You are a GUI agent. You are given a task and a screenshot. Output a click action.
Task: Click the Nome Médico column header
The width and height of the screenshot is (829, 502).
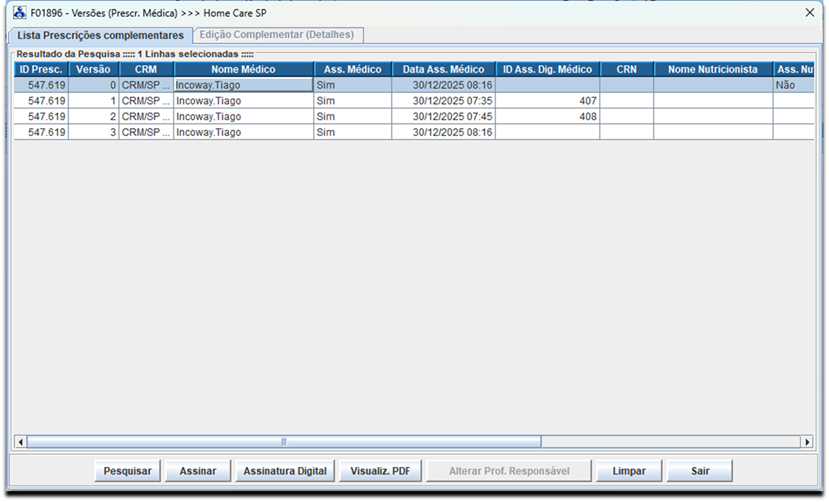[x=243, y=70]
